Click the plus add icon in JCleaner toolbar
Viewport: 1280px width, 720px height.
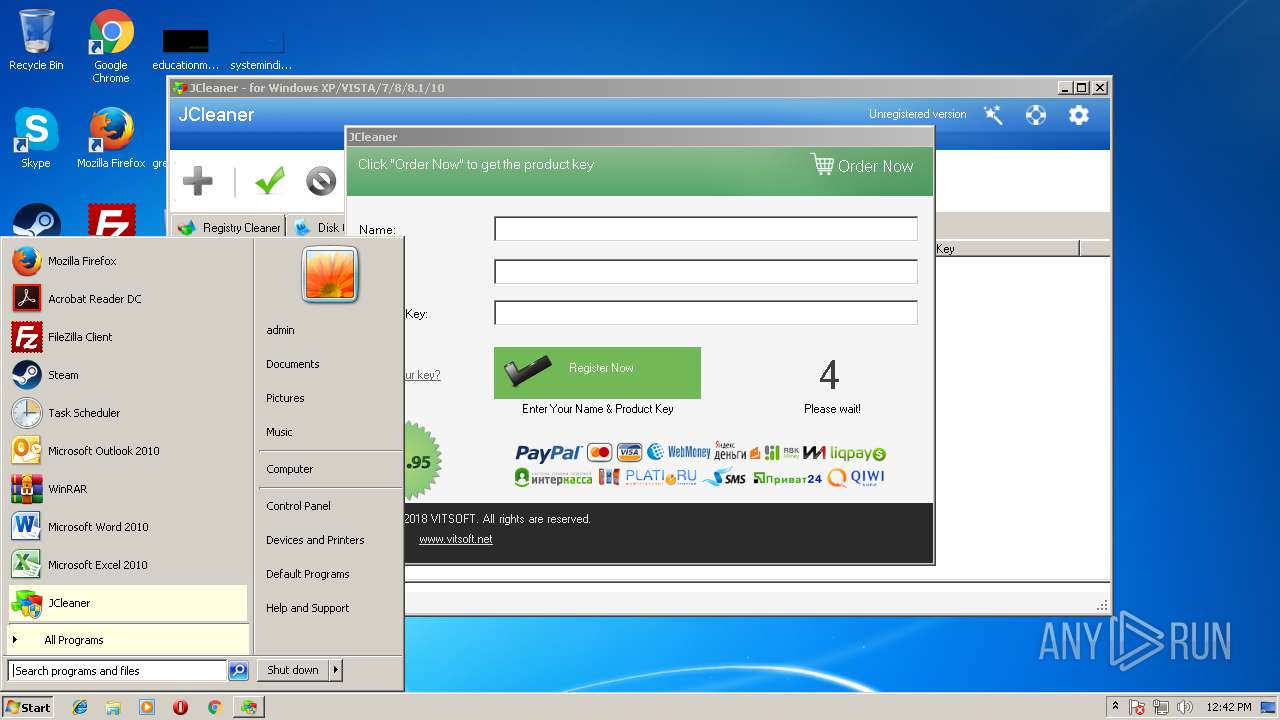coord(198,181)
